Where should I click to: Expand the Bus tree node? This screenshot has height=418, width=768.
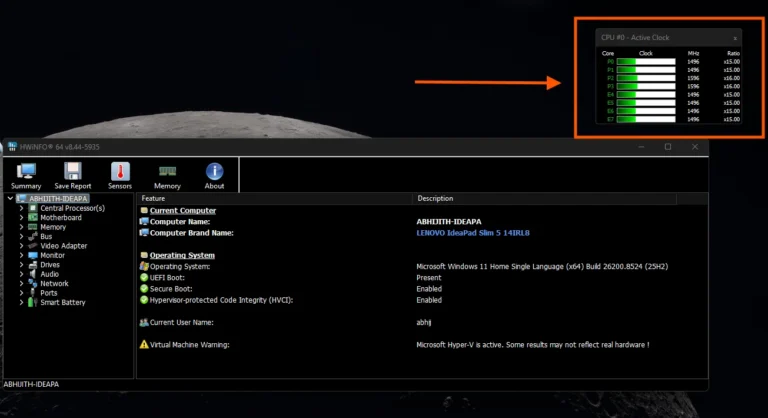(x=21, y=236)
